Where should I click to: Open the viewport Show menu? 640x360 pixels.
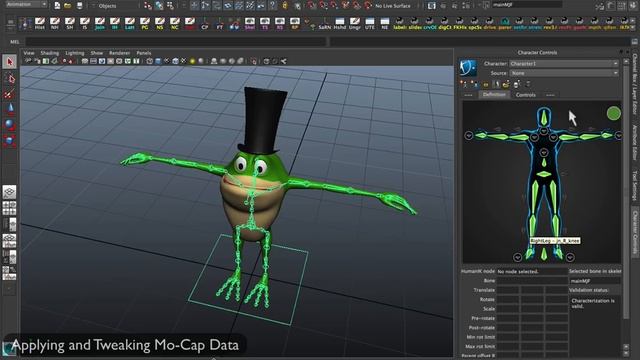pos(97,53)
